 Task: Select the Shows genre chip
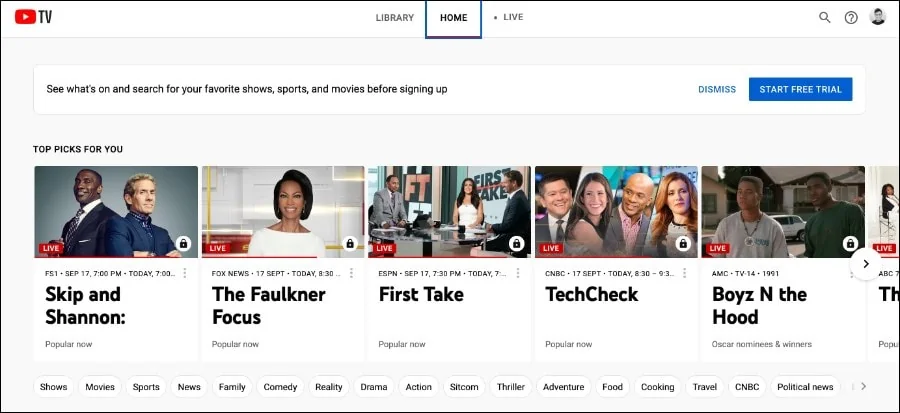tap(53, 387)
